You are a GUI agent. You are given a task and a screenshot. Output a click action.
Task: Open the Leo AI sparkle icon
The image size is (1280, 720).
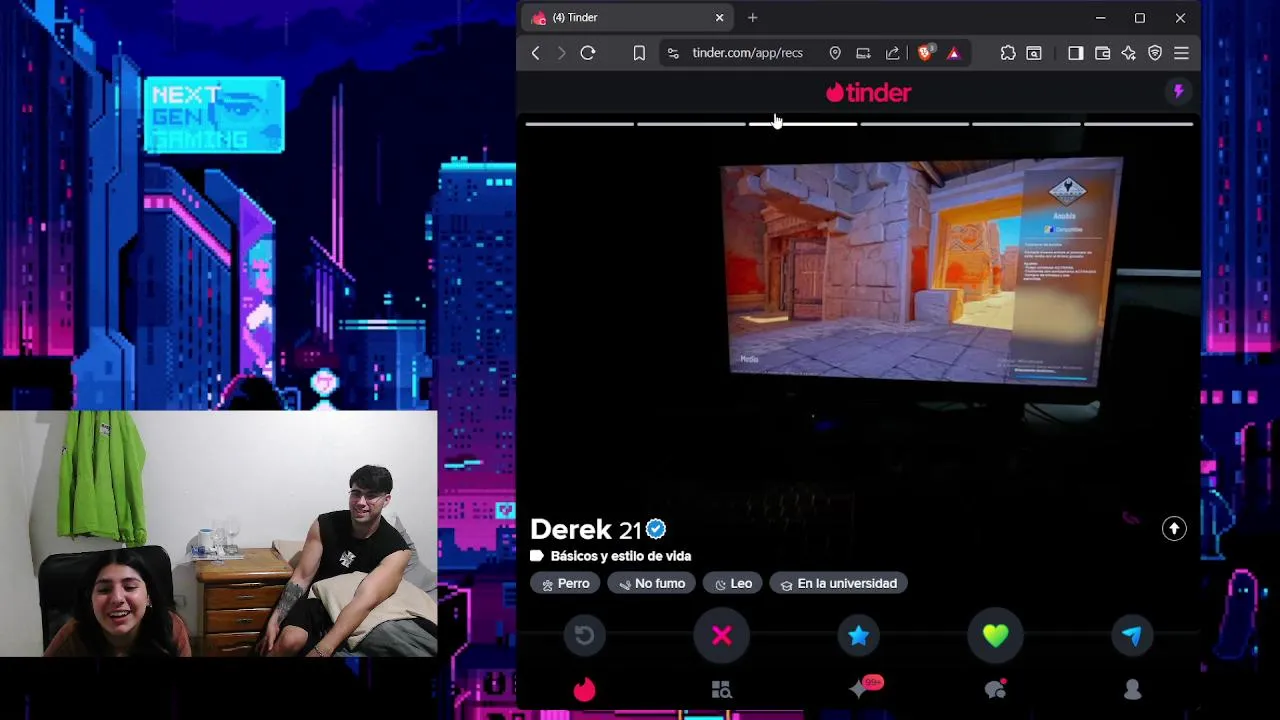[x=1128, y=53]
